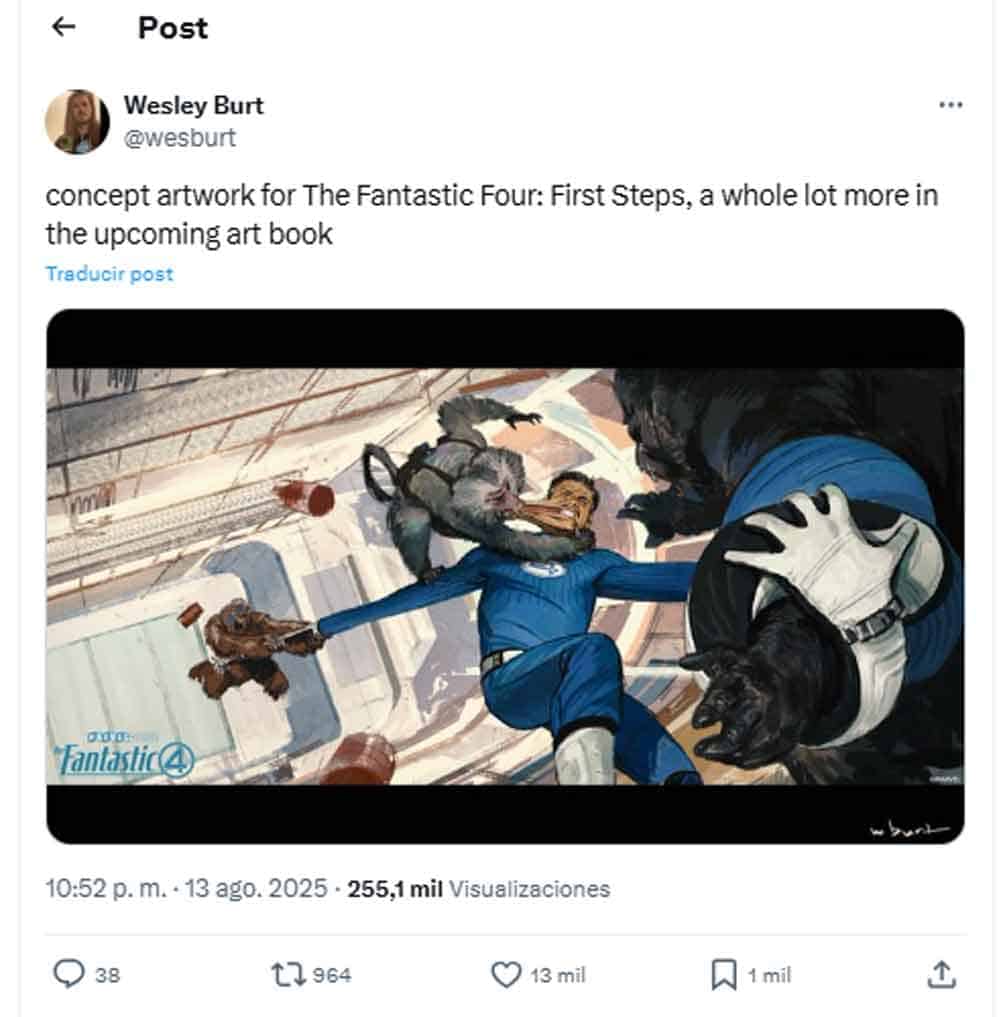
Task: Bookmark the post with the bookmark icon
Action: pos(723,974)
